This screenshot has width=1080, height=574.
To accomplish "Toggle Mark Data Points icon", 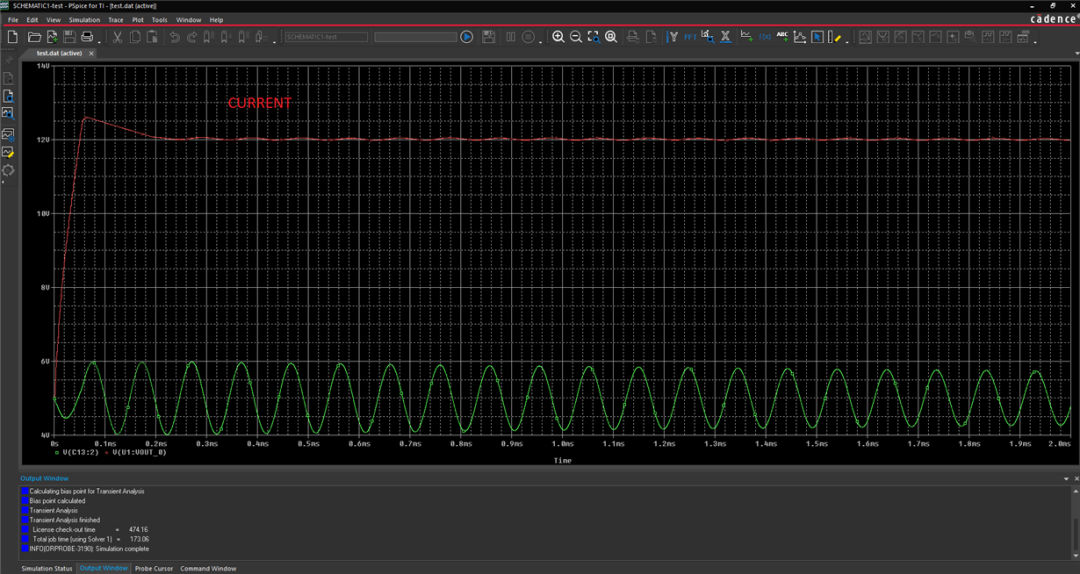I will (x=800, y=37).
